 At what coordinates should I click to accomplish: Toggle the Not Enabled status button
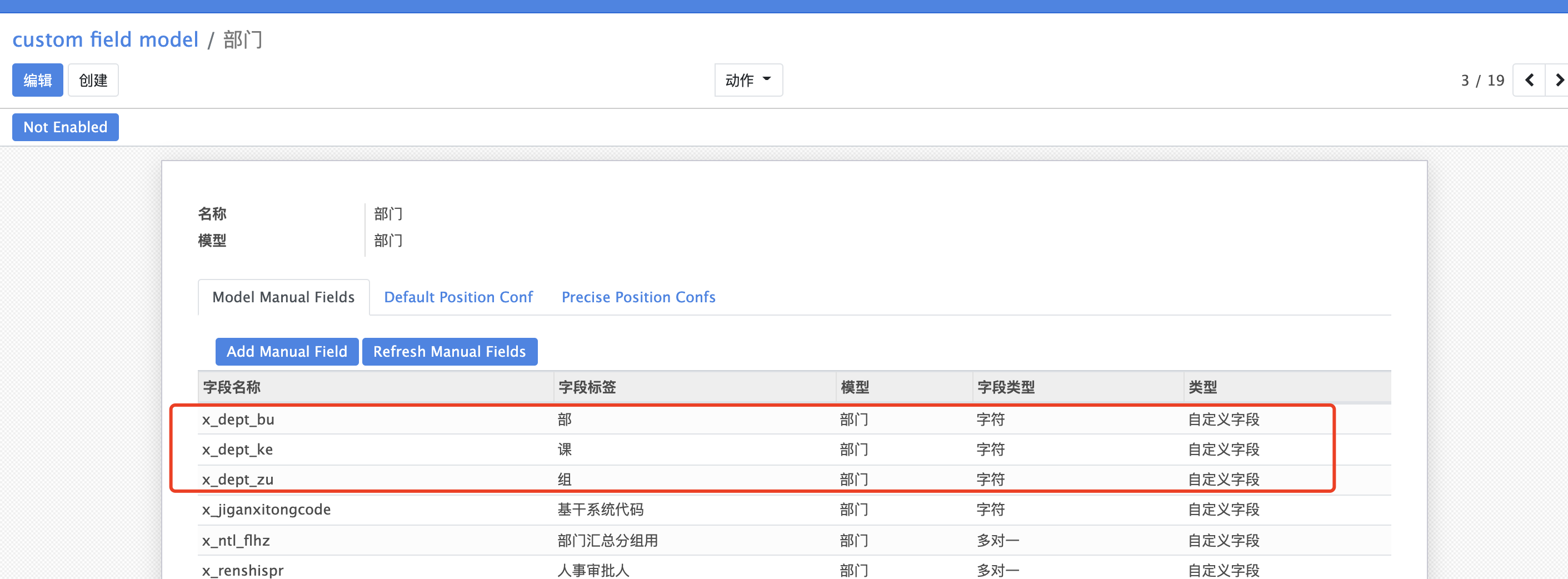[65, 127]
